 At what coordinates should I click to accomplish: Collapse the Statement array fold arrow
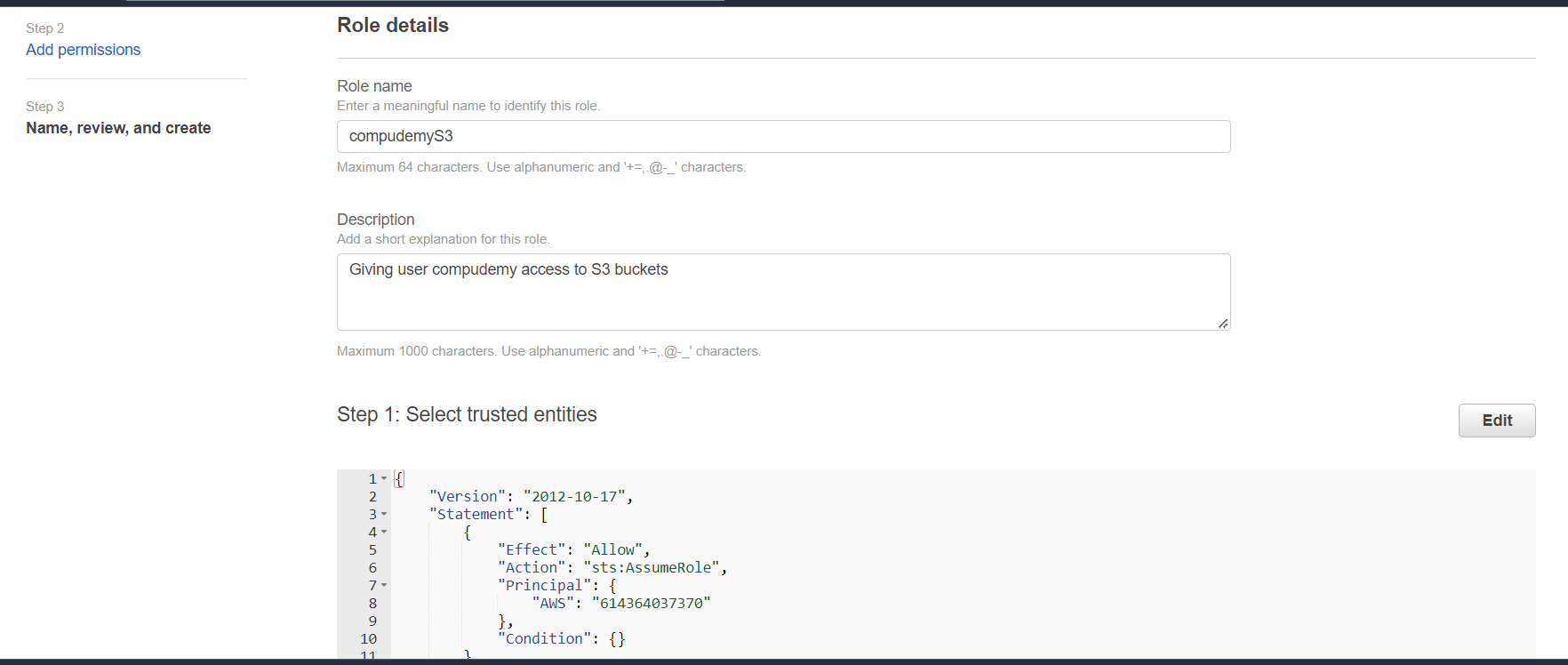pyautogui.click(x=384, y=514)
